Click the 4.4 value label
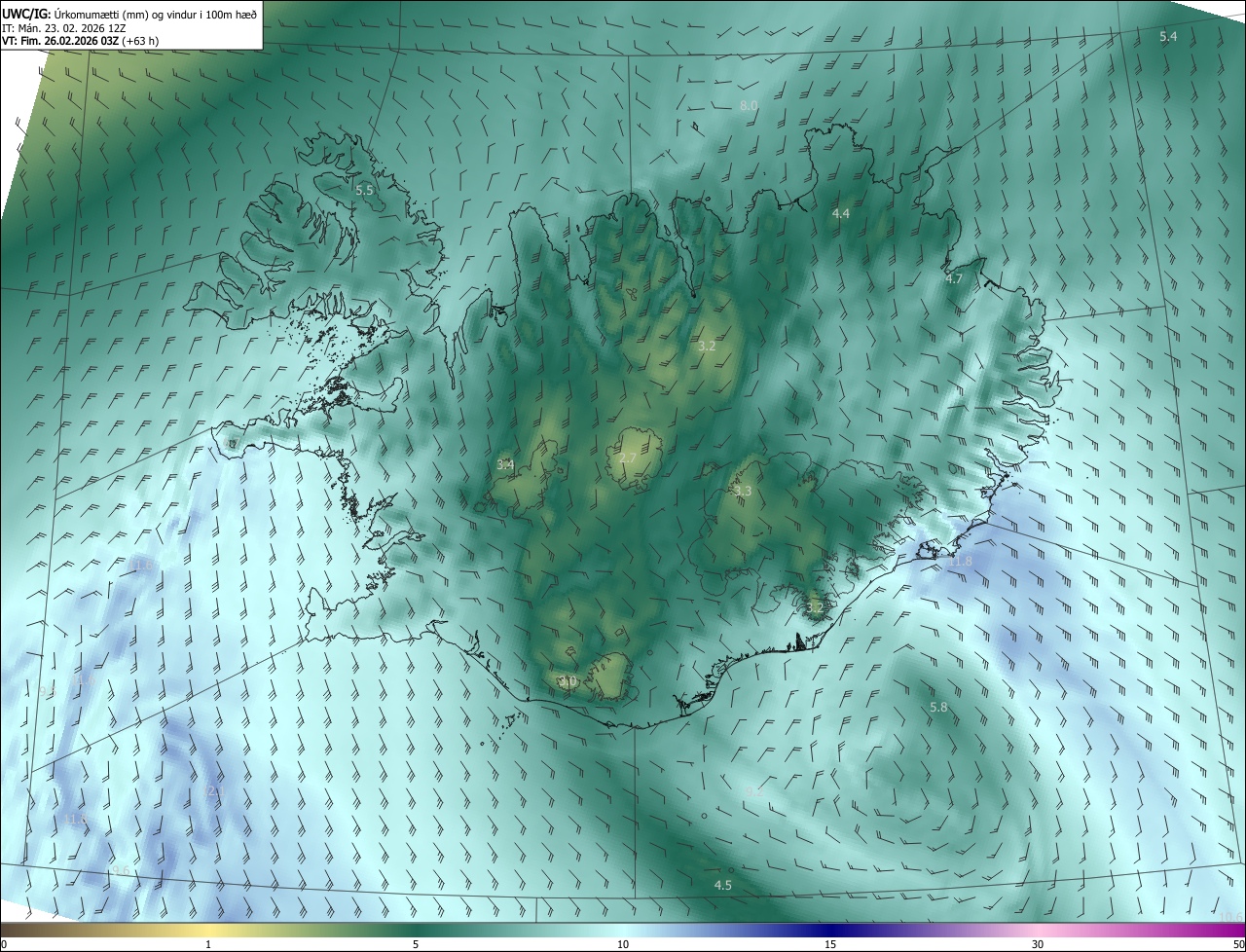This screenshot has width=1246, height=952. point(841,213)
